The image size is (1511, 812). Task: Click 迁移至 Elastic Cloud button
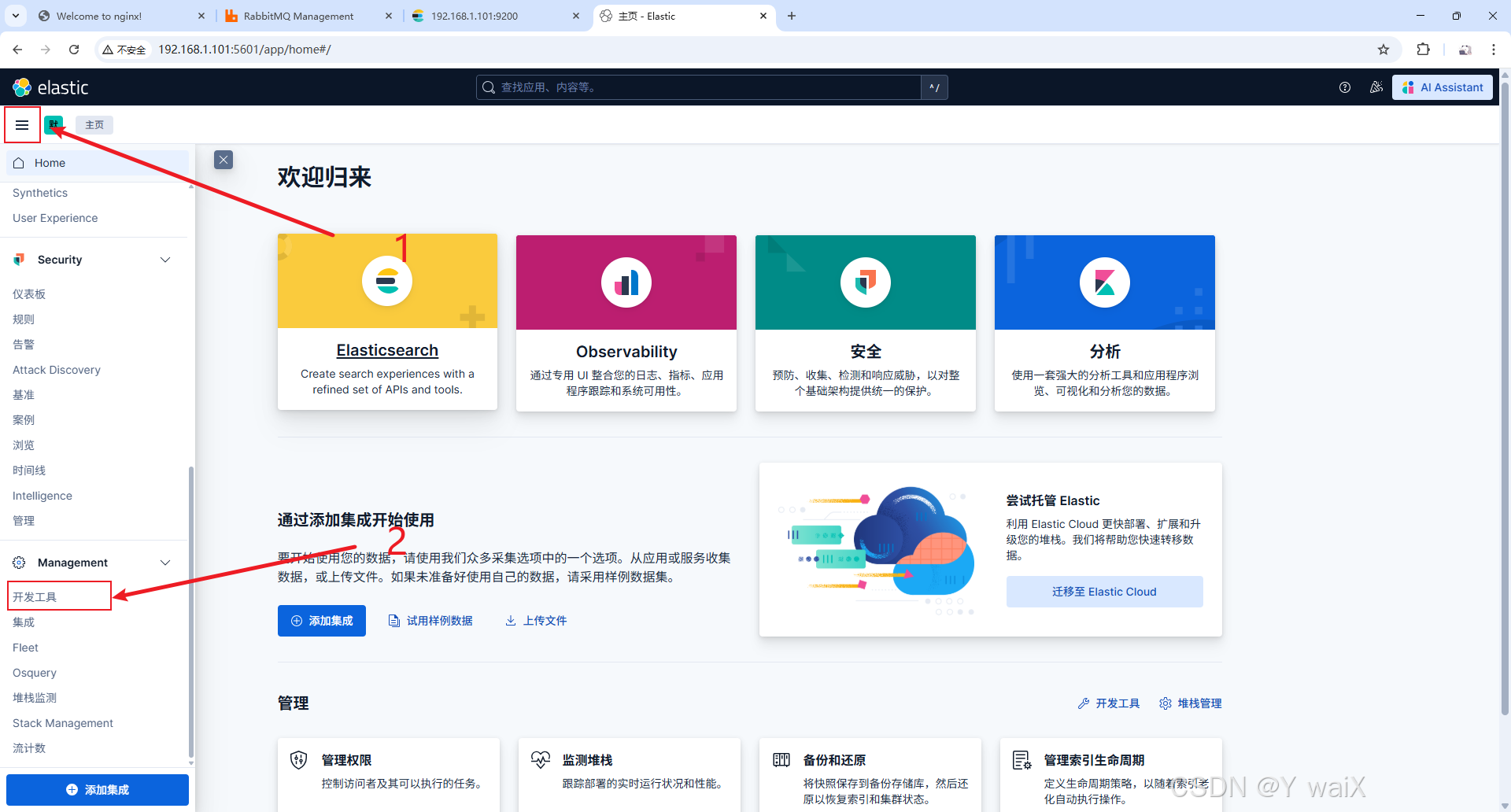(x=1104, y=592)
